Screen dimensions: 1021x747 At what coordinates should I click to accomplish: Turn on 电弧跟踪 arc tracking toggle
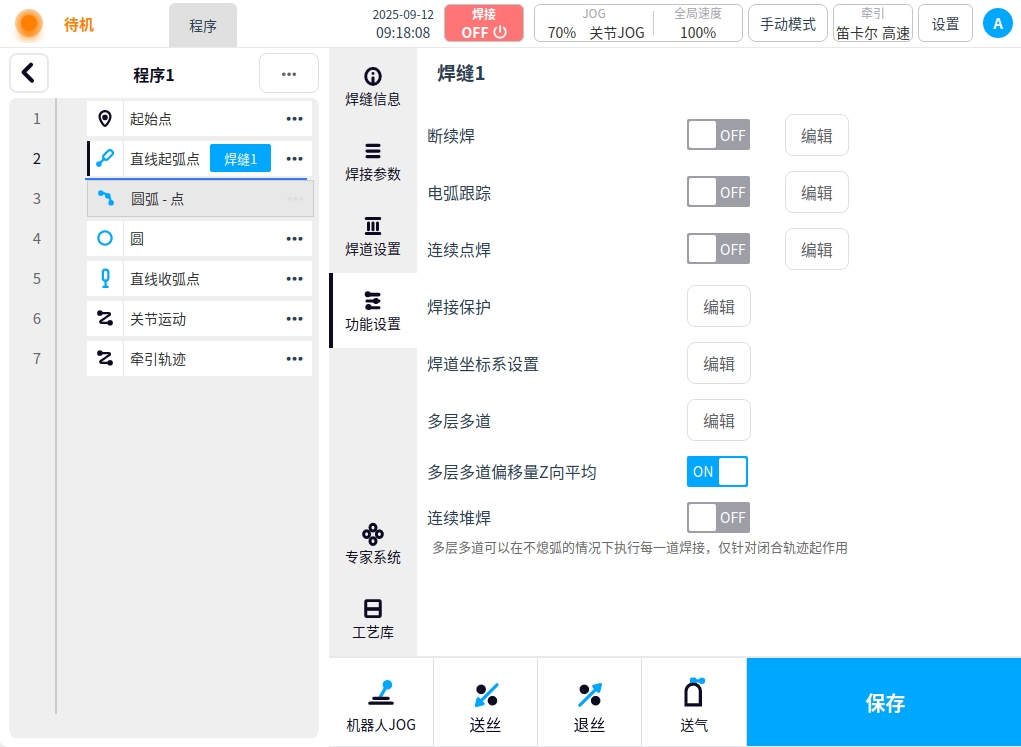[x=718, y=192]
